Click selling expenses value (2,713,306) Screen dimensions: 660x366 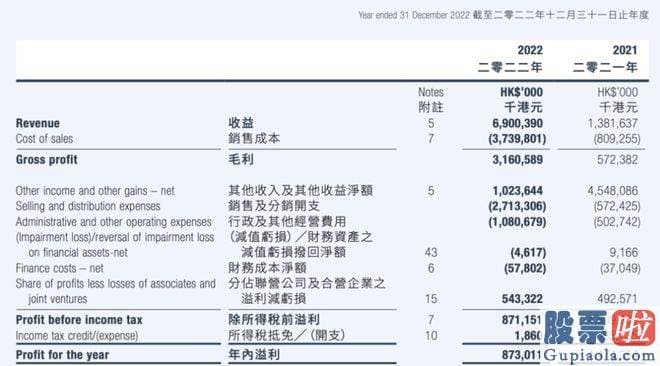click(517, 206)
